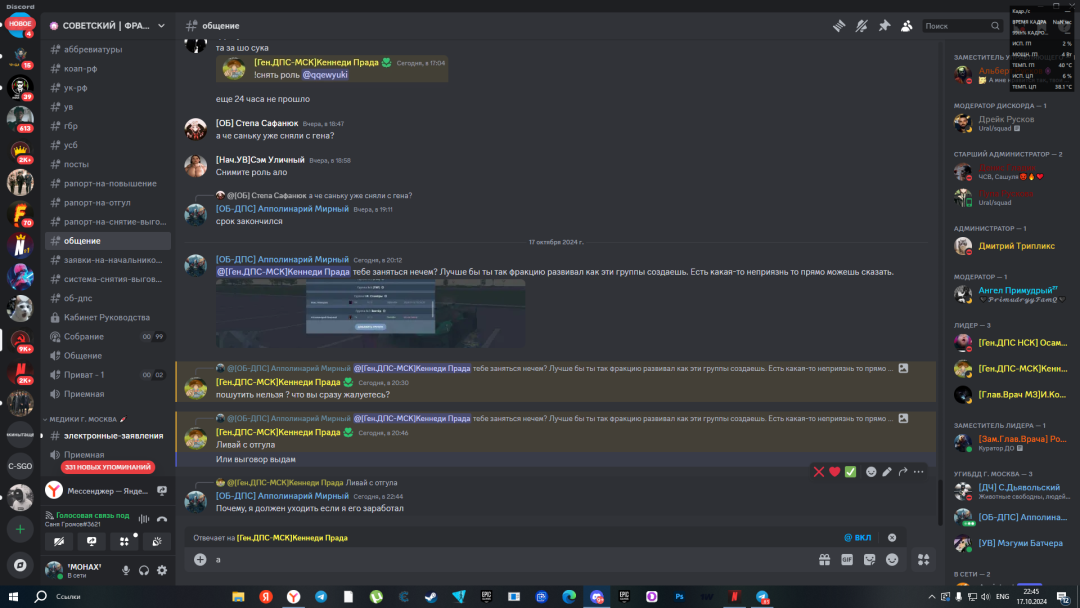The width and height of the screenshot is (1080, 608).
Task: React with the red cross emoji
Action: point(819,472)
